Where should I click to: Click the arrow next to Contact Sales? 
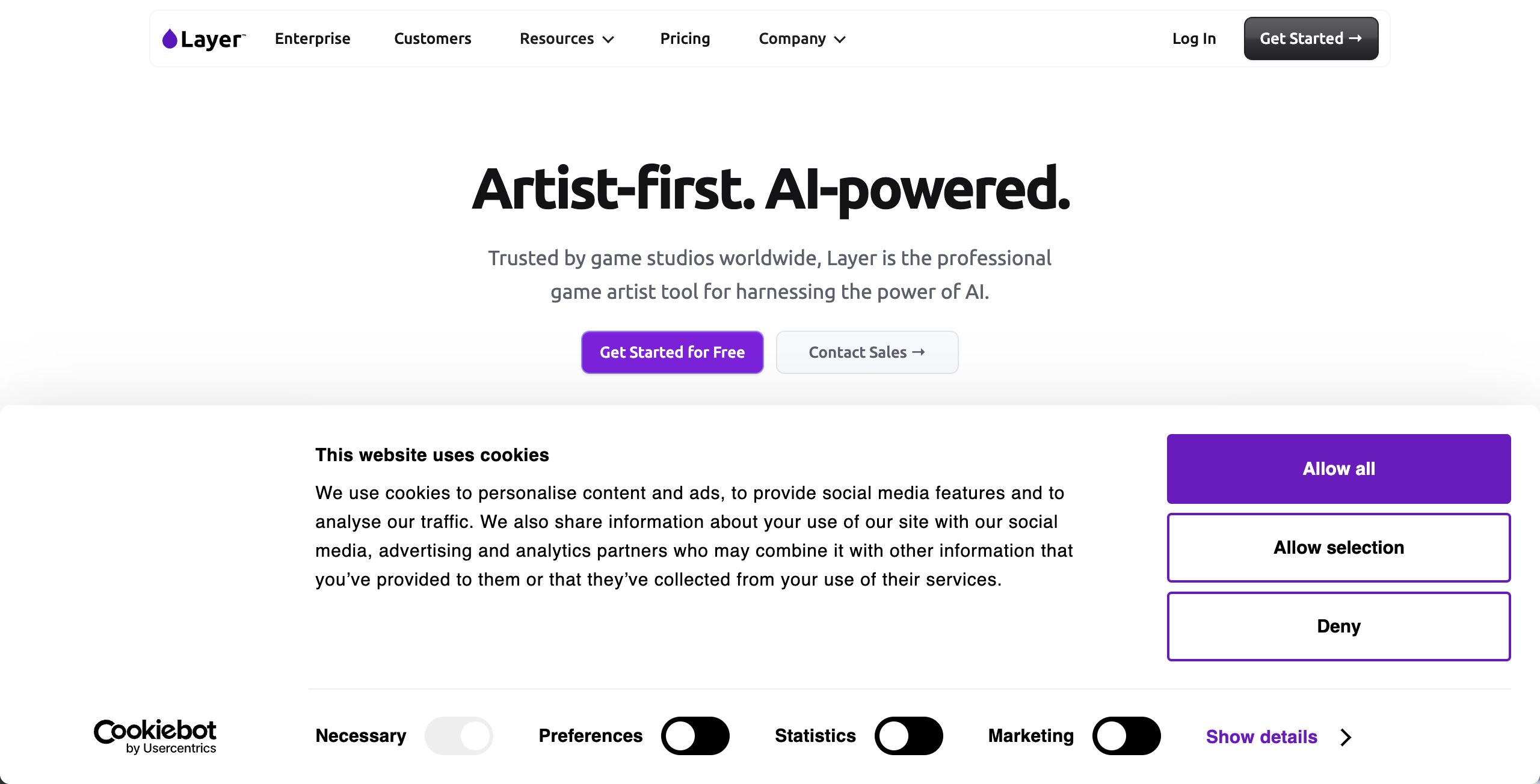pyautogui.click(x=919, y=352)
